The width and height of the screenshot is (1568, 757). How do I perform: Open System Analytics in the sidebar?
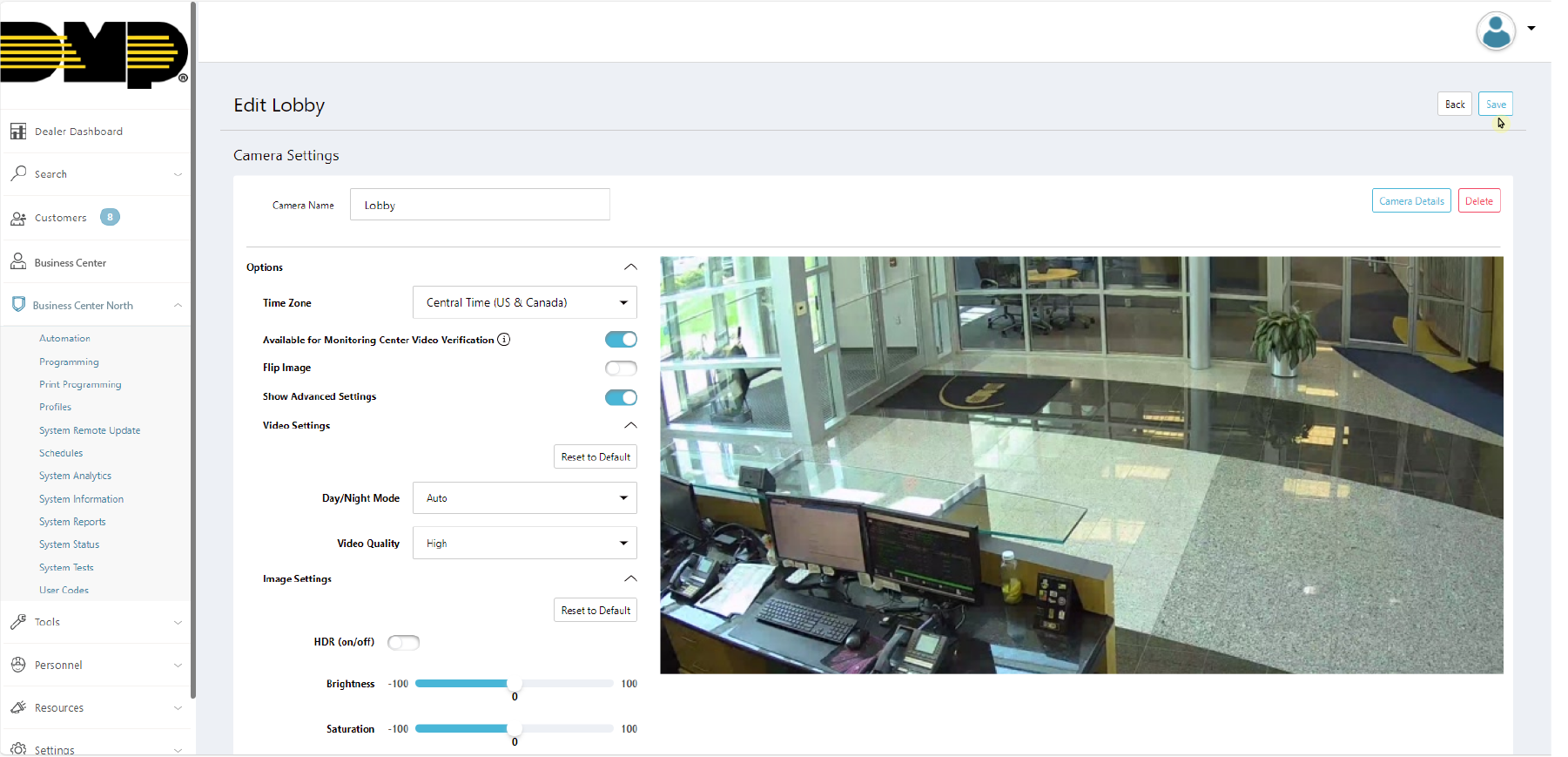tap(75, 476)
